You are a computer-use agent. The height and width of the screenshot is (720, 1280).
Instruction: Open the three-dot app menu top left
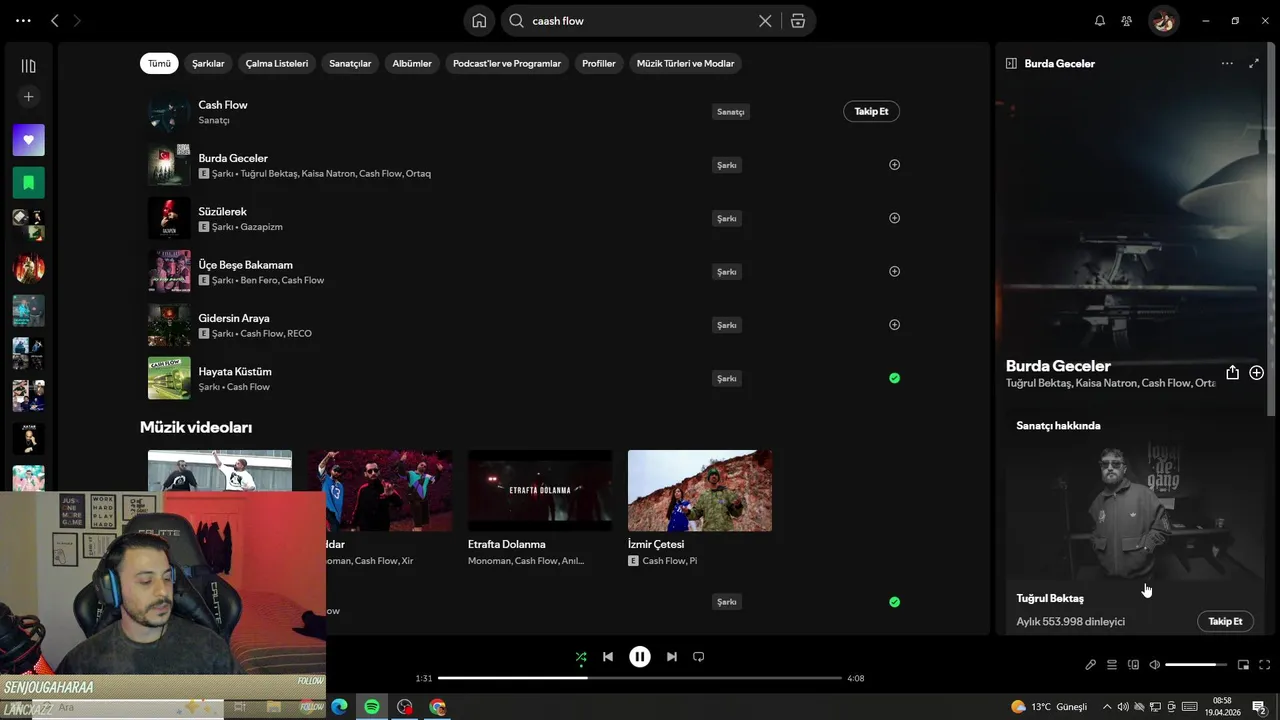click(23, 20)
